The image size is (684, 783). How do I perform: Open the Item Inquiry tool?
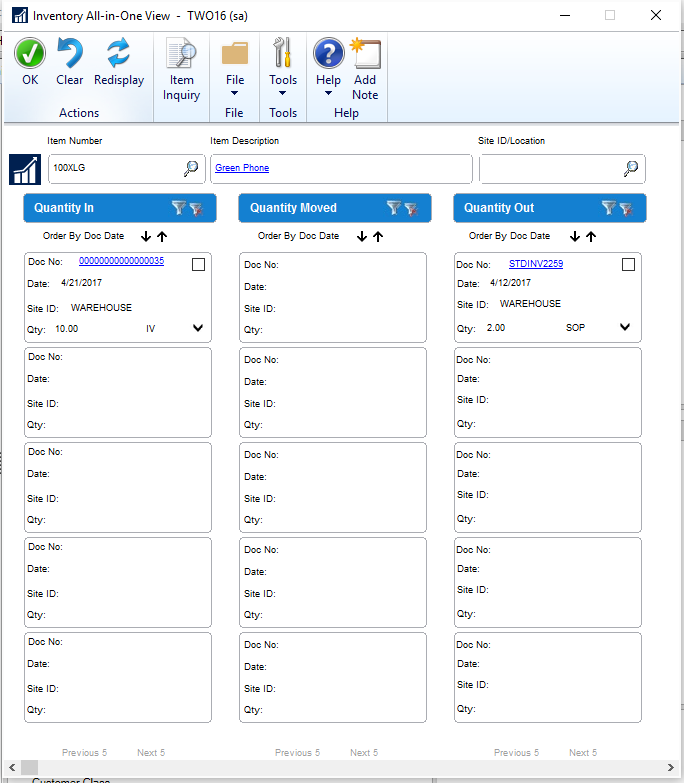pyautogui.click(x=181, y=70)
